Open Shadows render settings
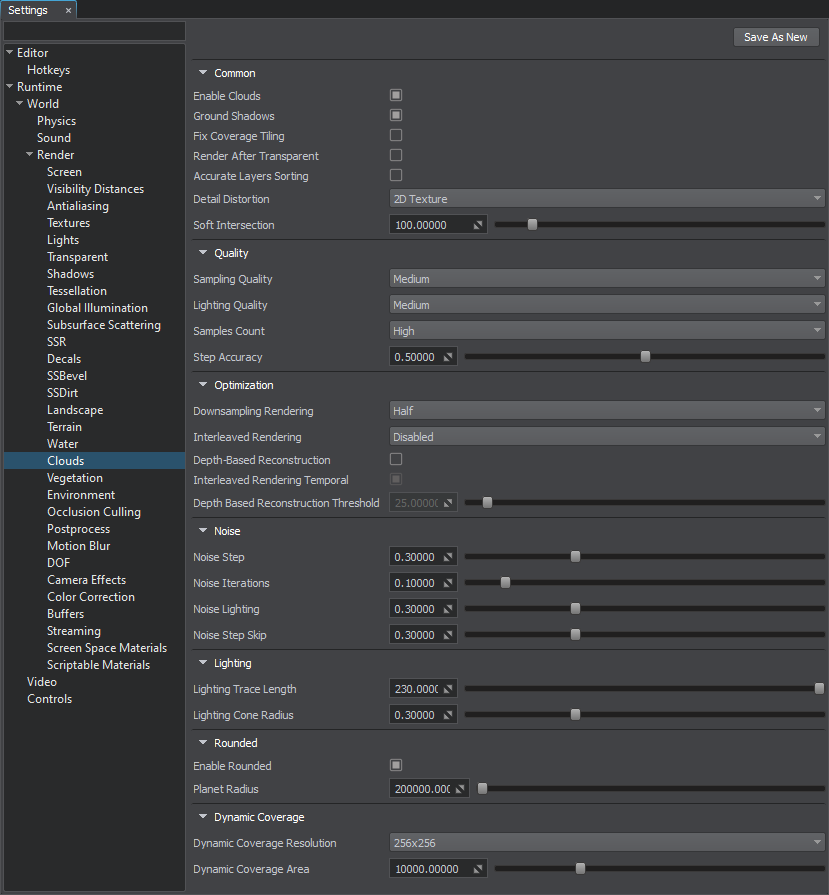 click(x=70, y=274)
